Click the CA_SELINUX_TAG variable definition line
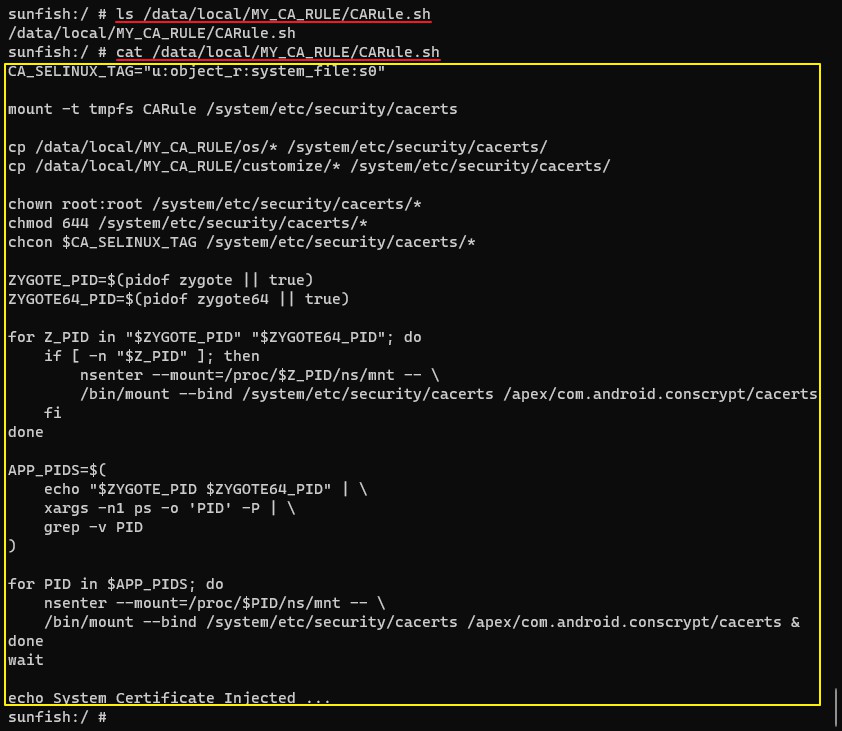The height and width of the screenshot is (731, 842). point(196,71)
